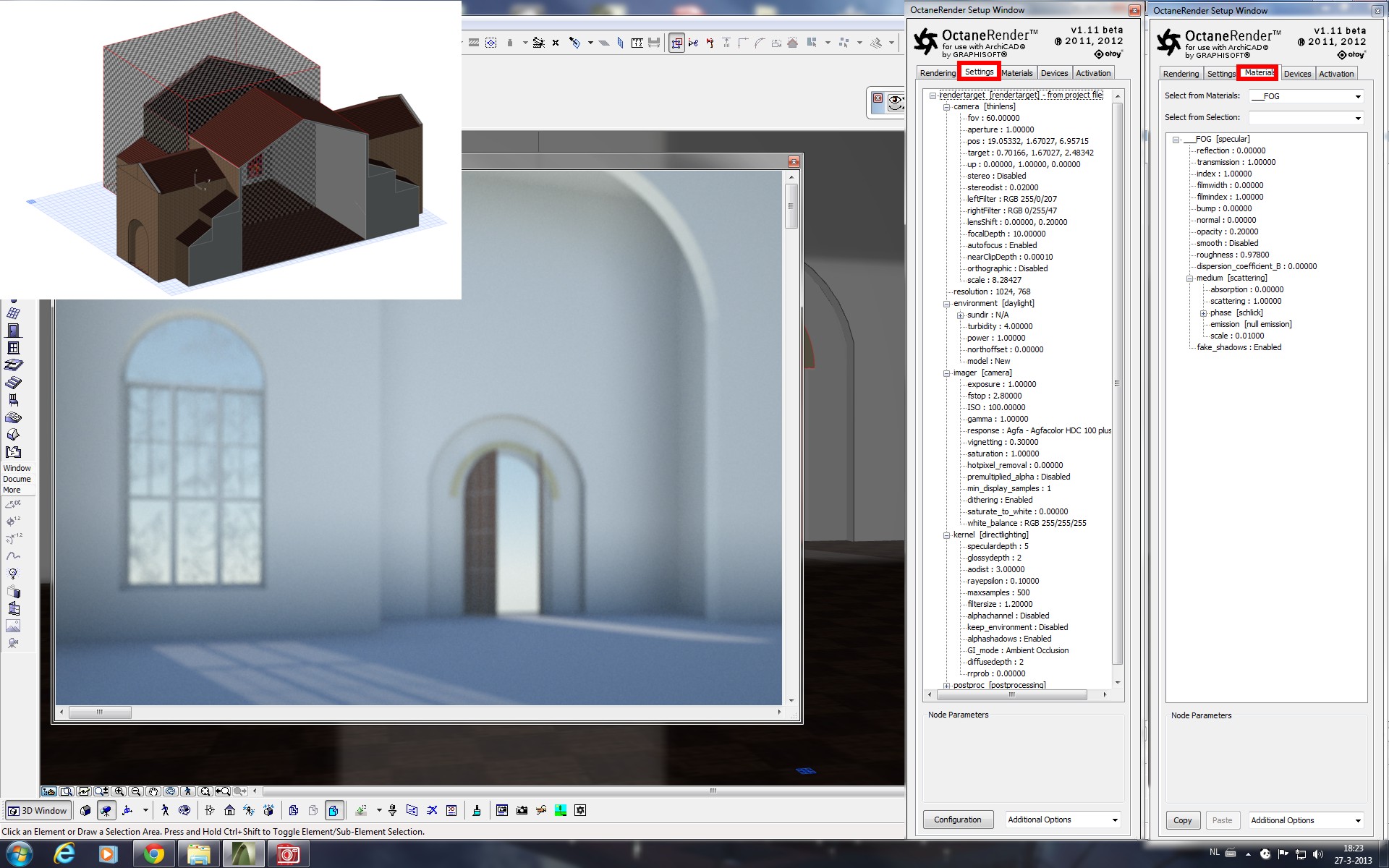This screenshot has height=868, width=1389.
Task: Click the camera photo render icon
Action: pos(522,810)
